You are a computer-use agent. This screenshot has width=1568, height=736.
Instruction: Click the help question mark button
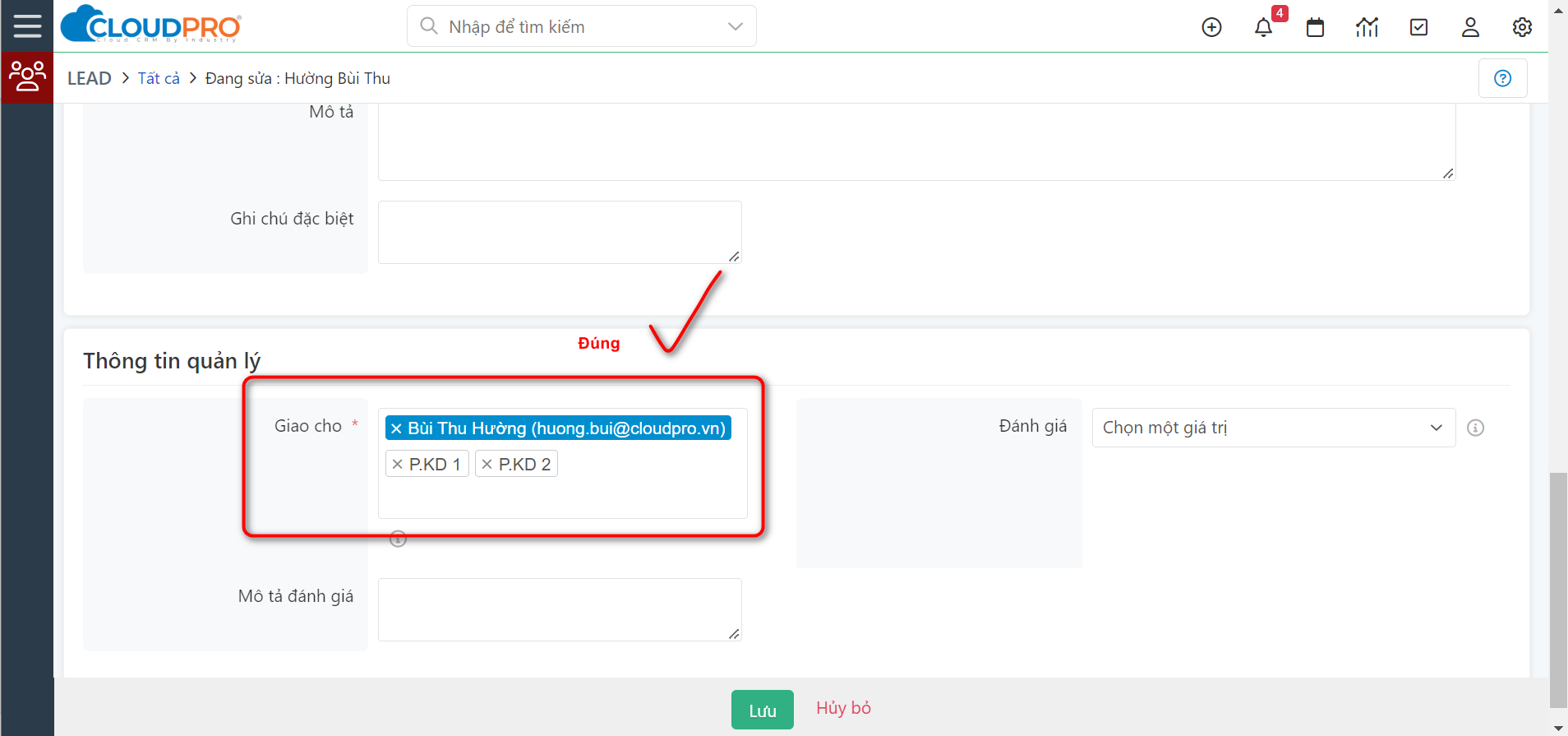click(1502, 78)
